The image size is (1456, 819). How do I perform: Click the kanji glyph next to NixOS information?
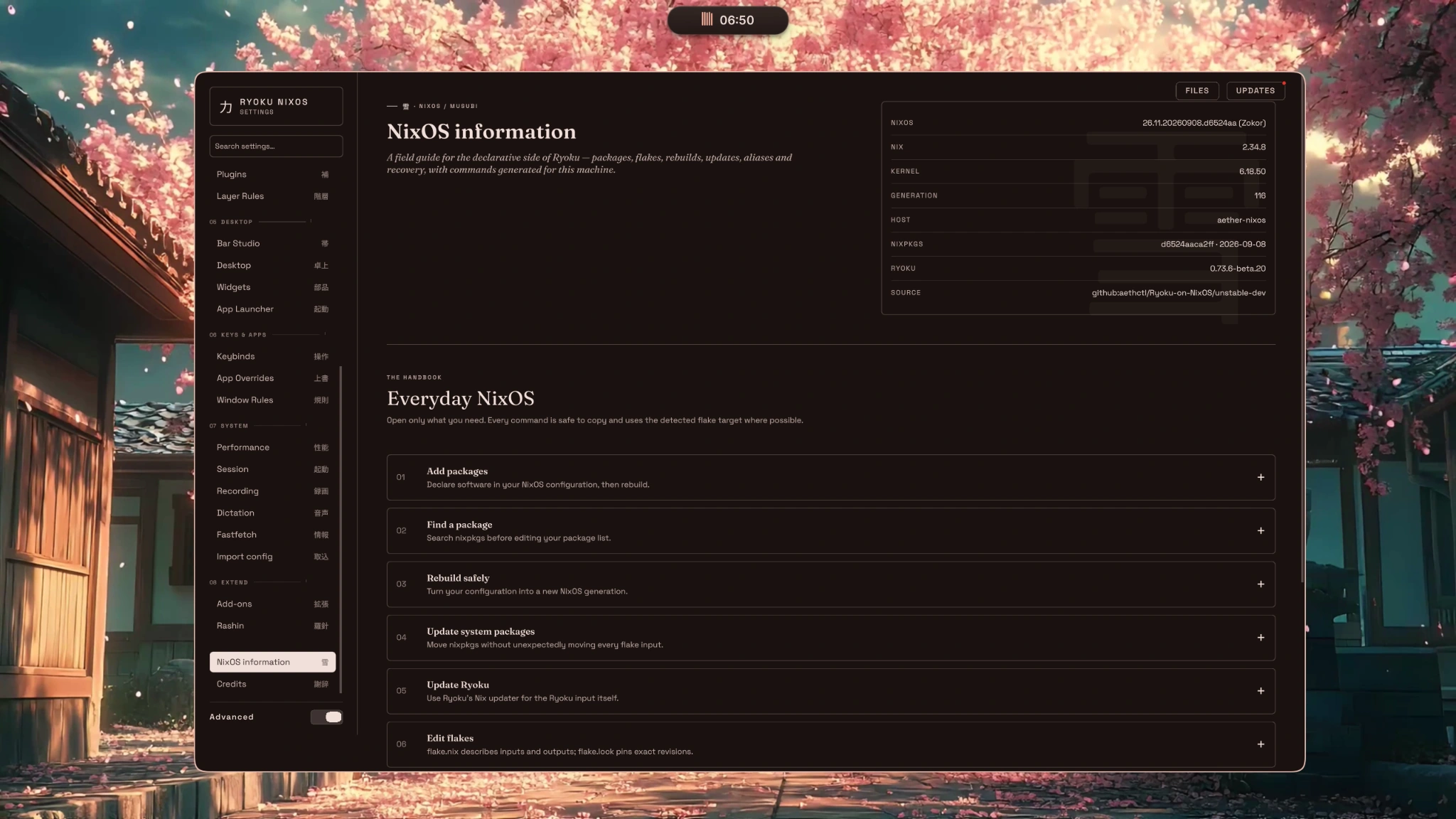324,662
